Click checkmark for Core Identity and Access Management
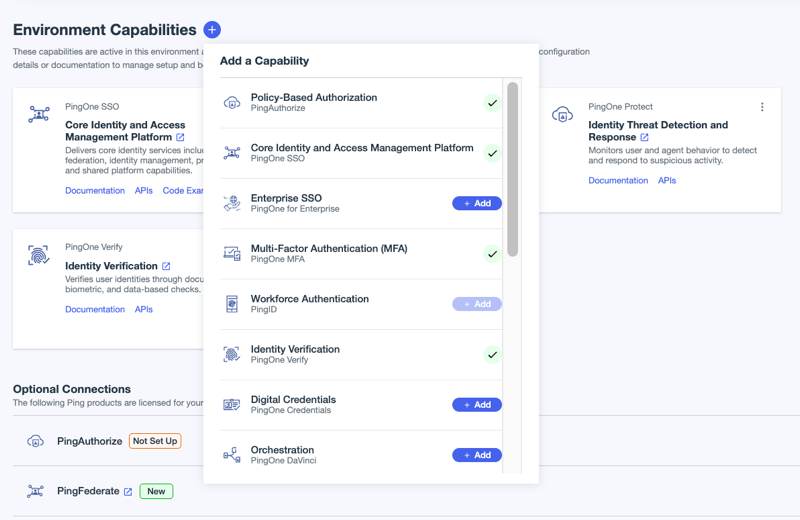The image size is (800, 520). coord(492,153)
